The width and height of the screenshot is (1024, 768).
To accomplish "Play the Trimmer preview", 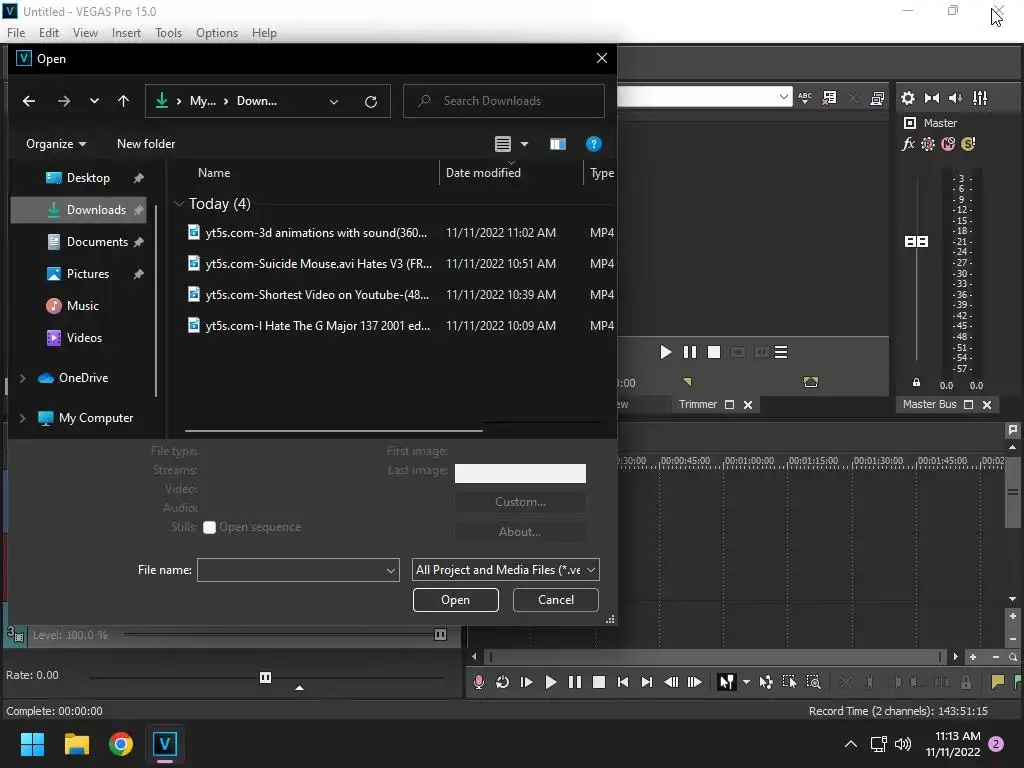I will [x=665, y=353].
